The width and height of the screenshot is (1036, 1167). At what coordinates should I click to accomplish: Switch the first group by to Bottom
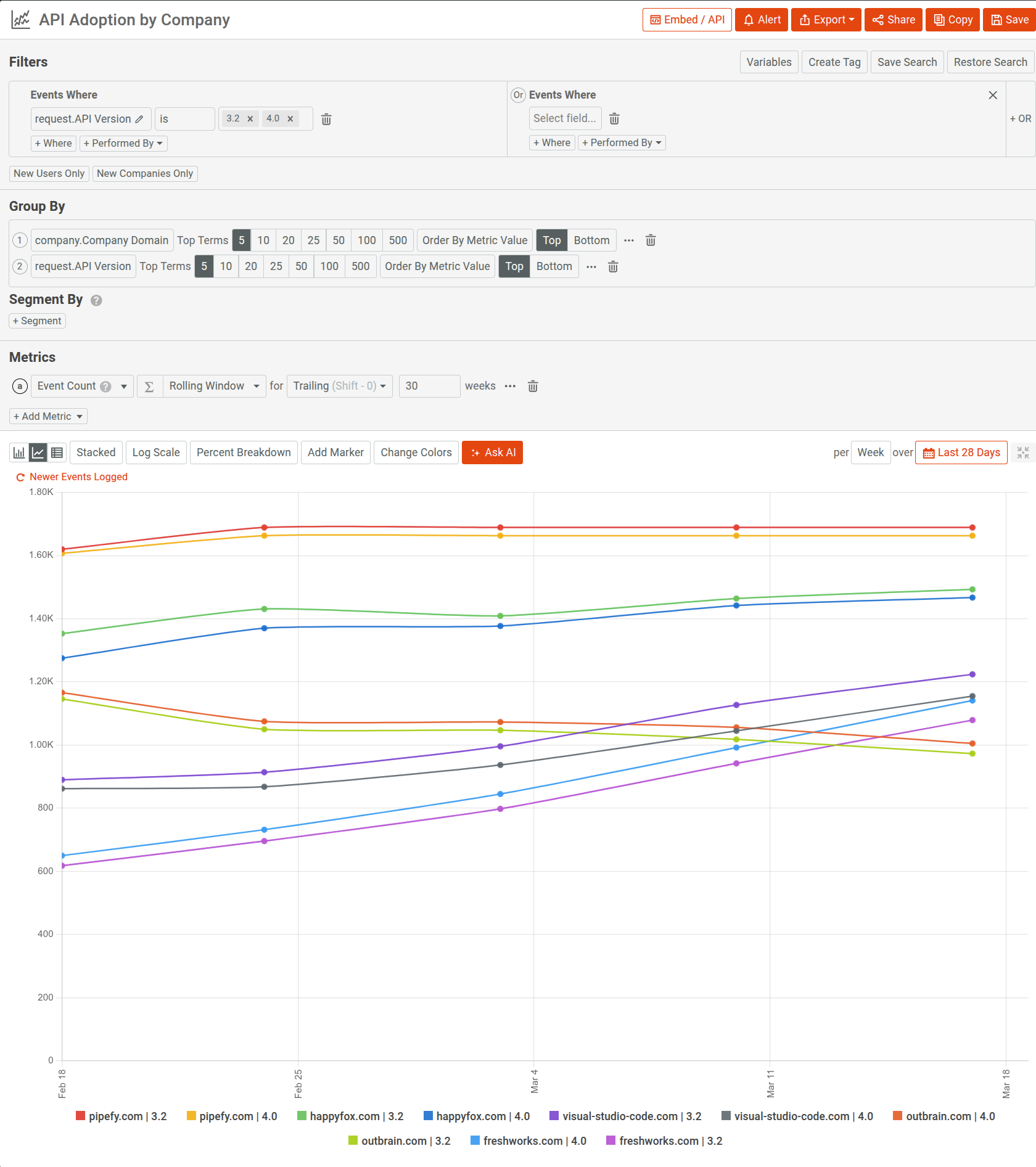pos(591,240)
